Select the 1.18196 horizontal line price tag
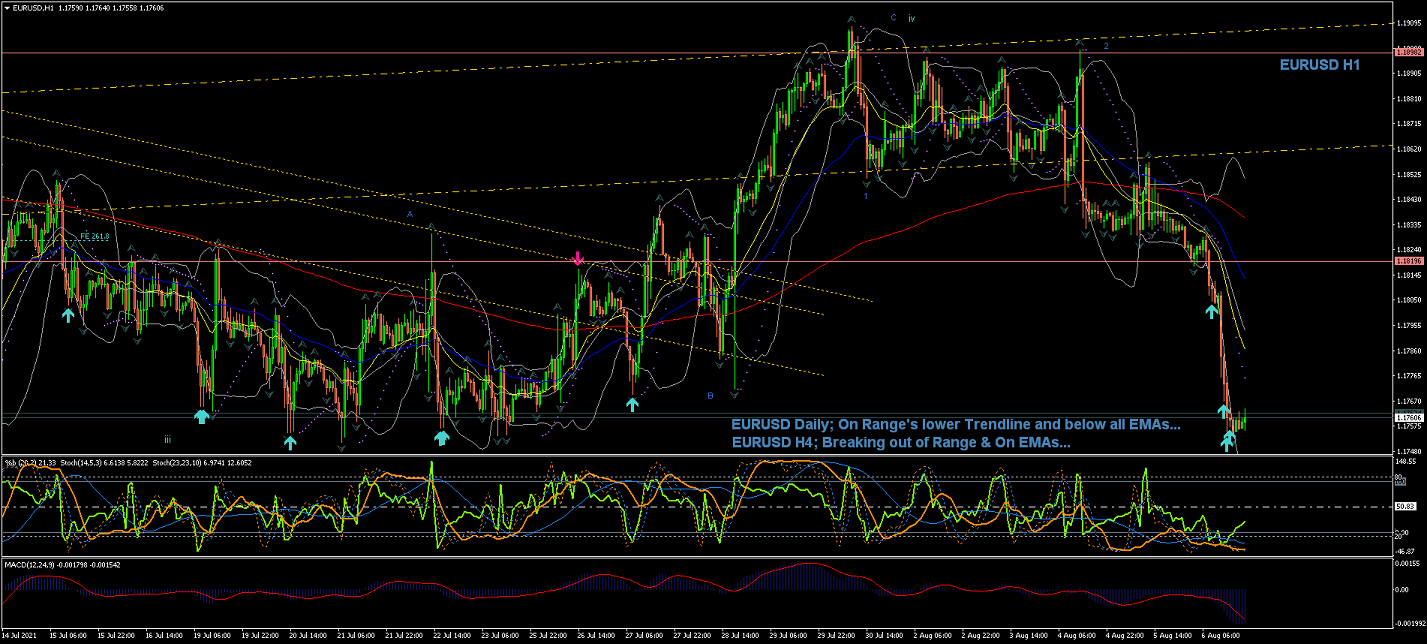The height and width of the screenshot is (644, 1427). (1409, 262)
